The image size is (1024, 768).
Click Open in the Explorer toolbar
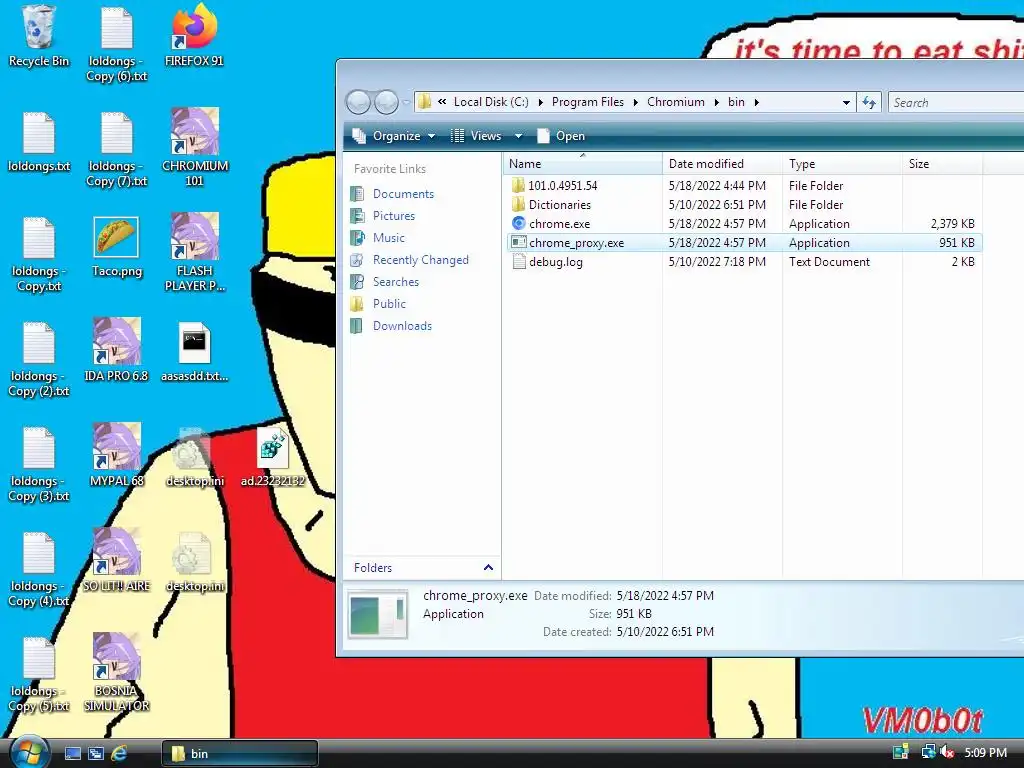coord(562,136)
